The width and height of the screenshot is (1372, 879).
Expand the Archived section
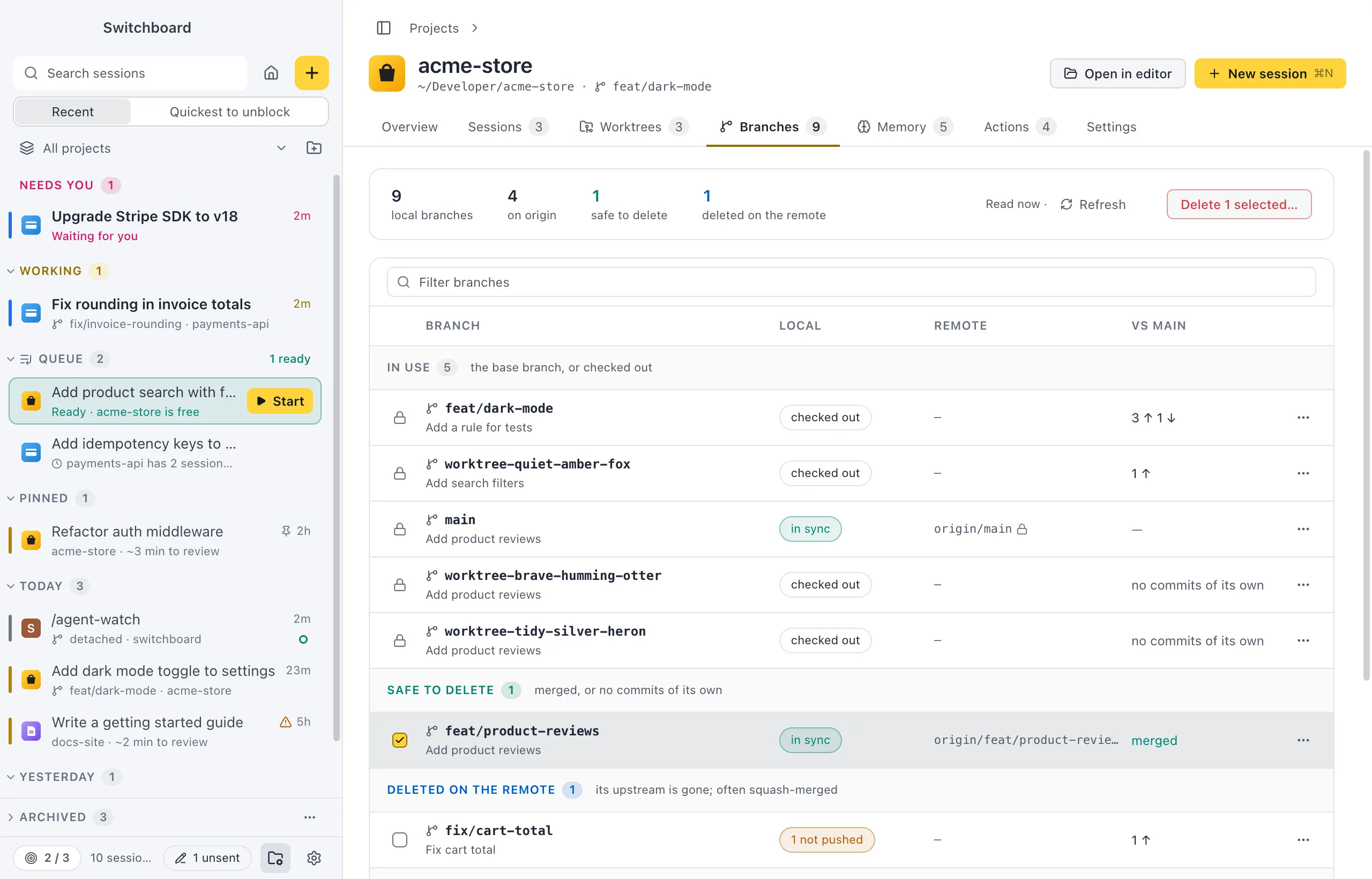click(10, 817)
